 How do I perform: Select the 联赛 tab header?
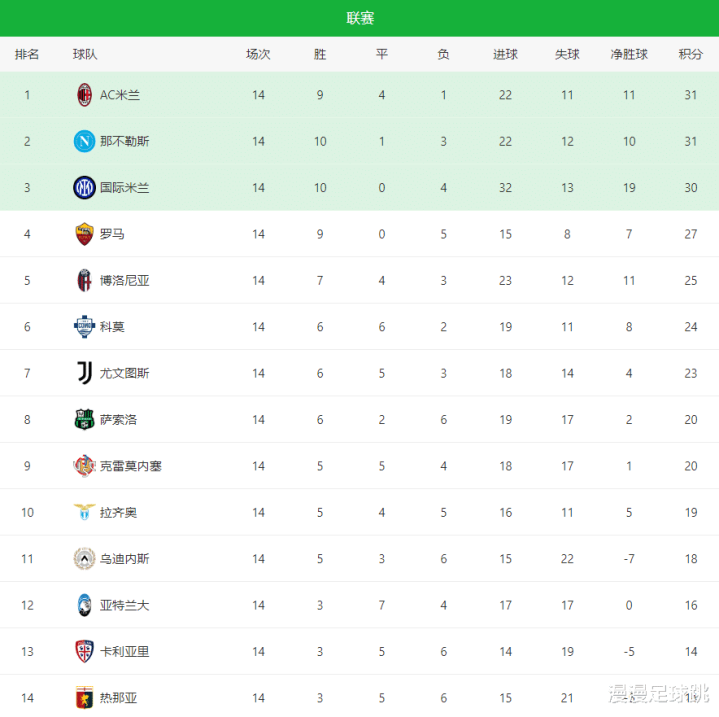[x=360, y=18]
